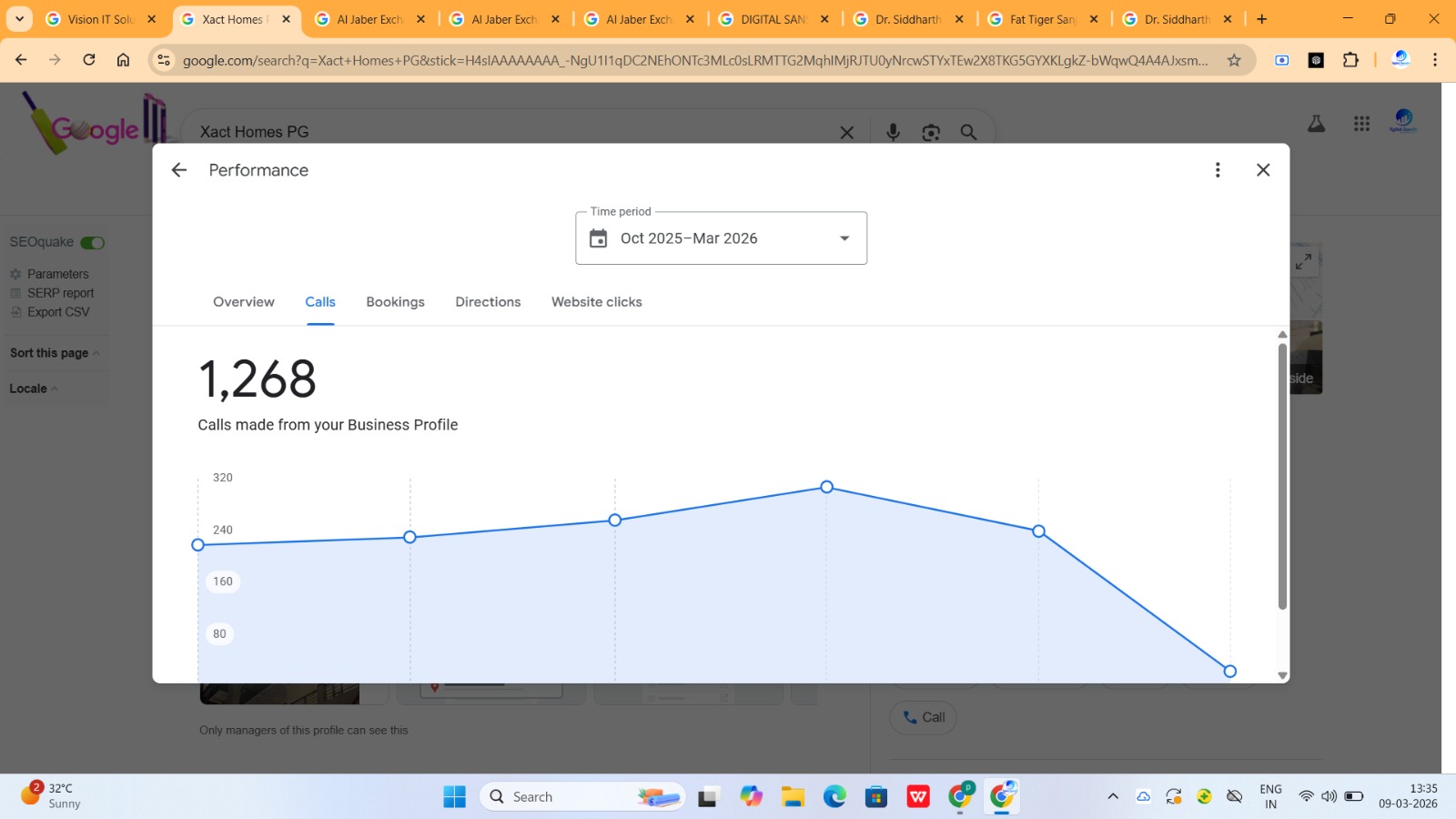Click the Google logo
The width and height of the screenshot is (1456, 819).
click(x=96, y=125)
